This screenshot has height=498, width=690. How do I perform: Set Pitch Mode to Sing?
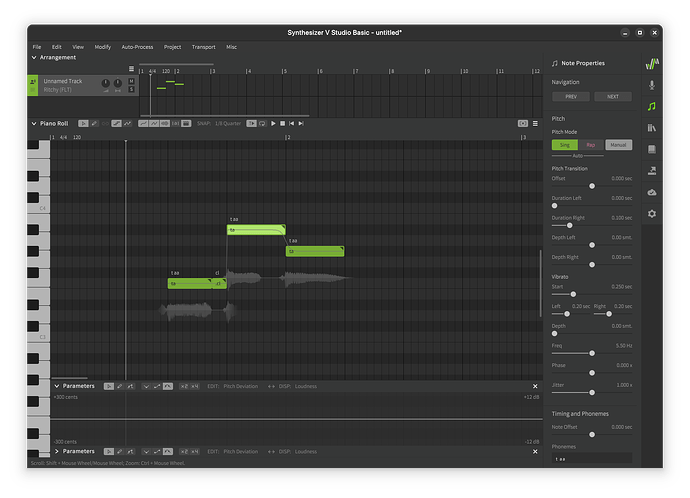(x=565, y=145)
